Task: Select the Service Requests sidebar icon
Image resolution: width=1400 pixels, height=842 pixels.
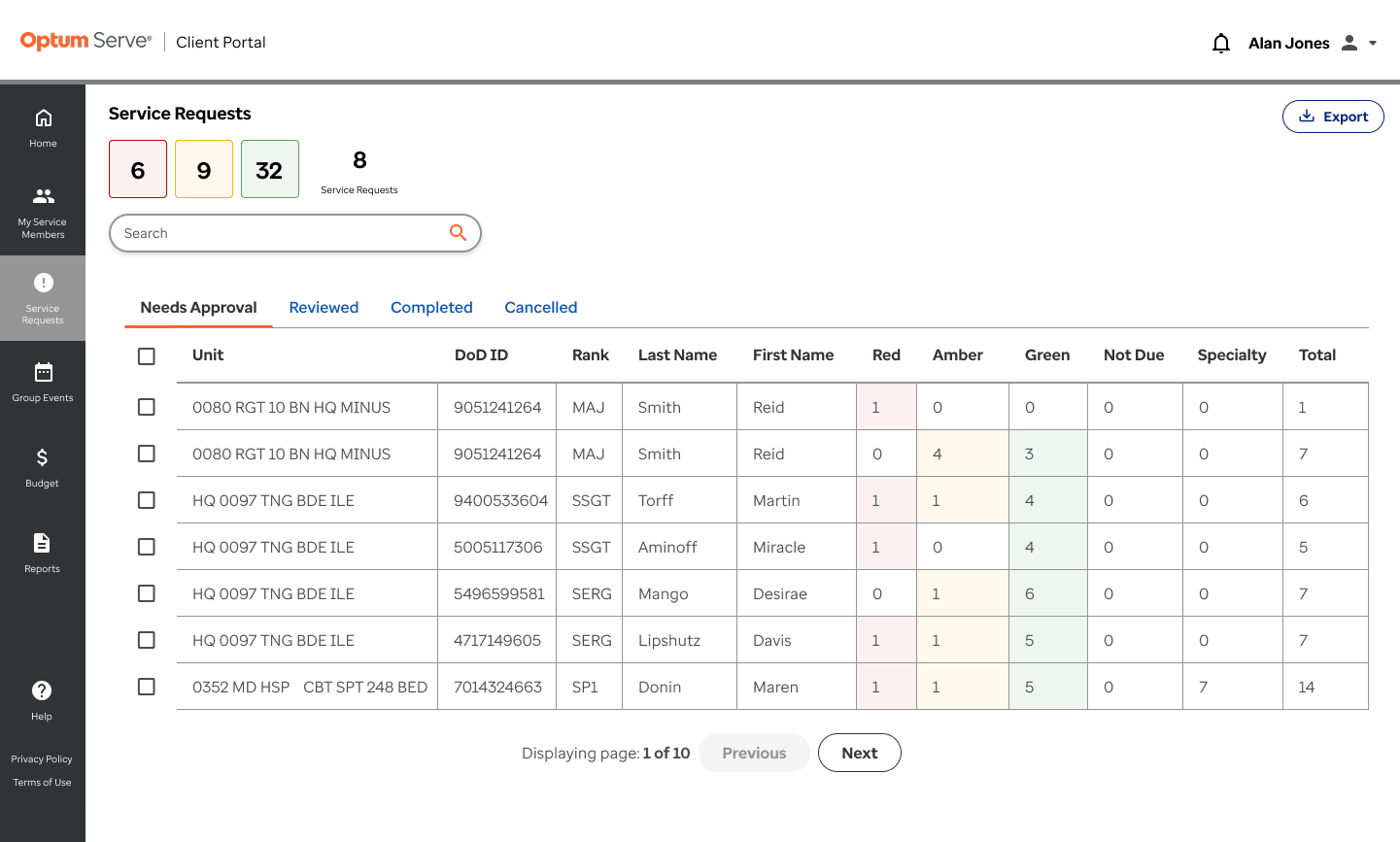Action: coord(43,283)
